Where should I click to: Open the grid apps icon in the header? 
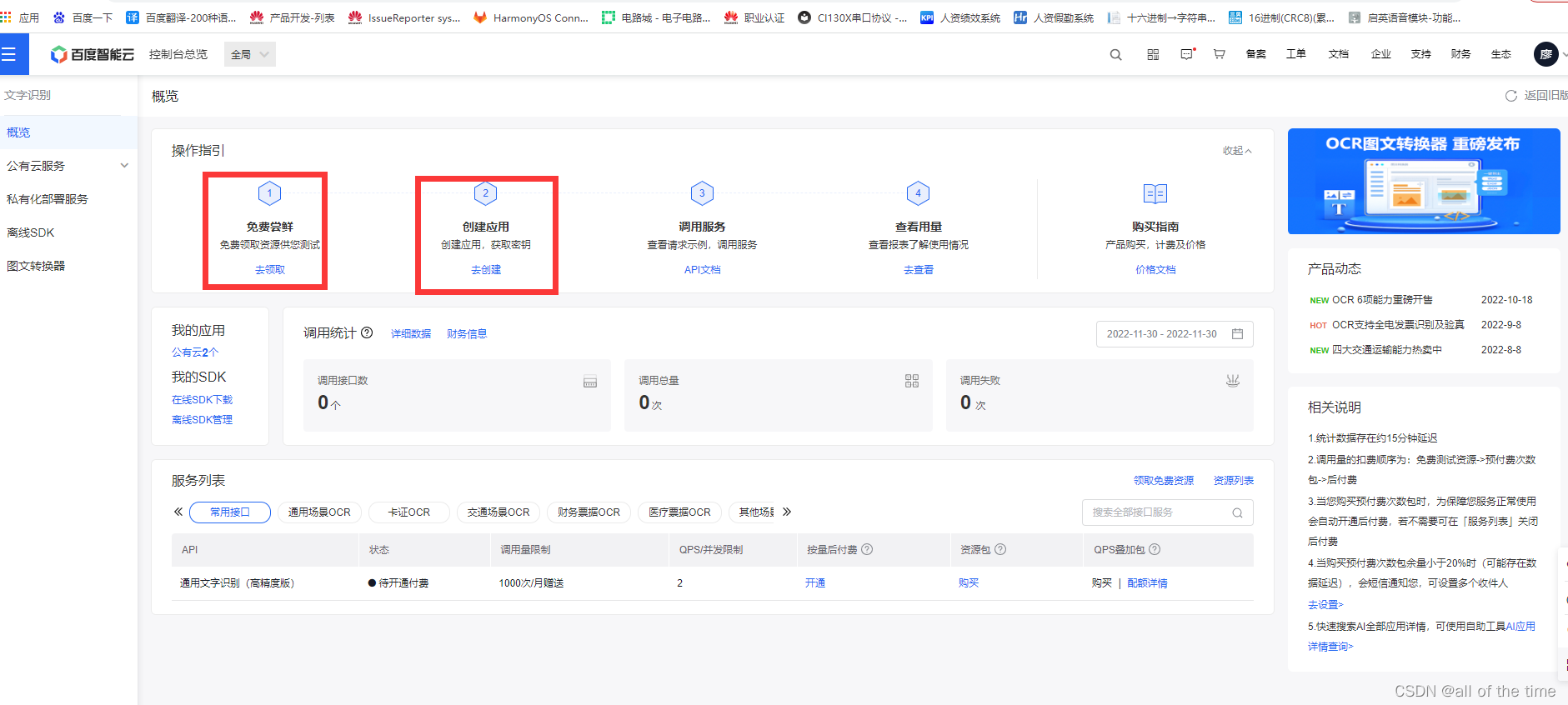pyautogui.click(x=1153, y=54)
